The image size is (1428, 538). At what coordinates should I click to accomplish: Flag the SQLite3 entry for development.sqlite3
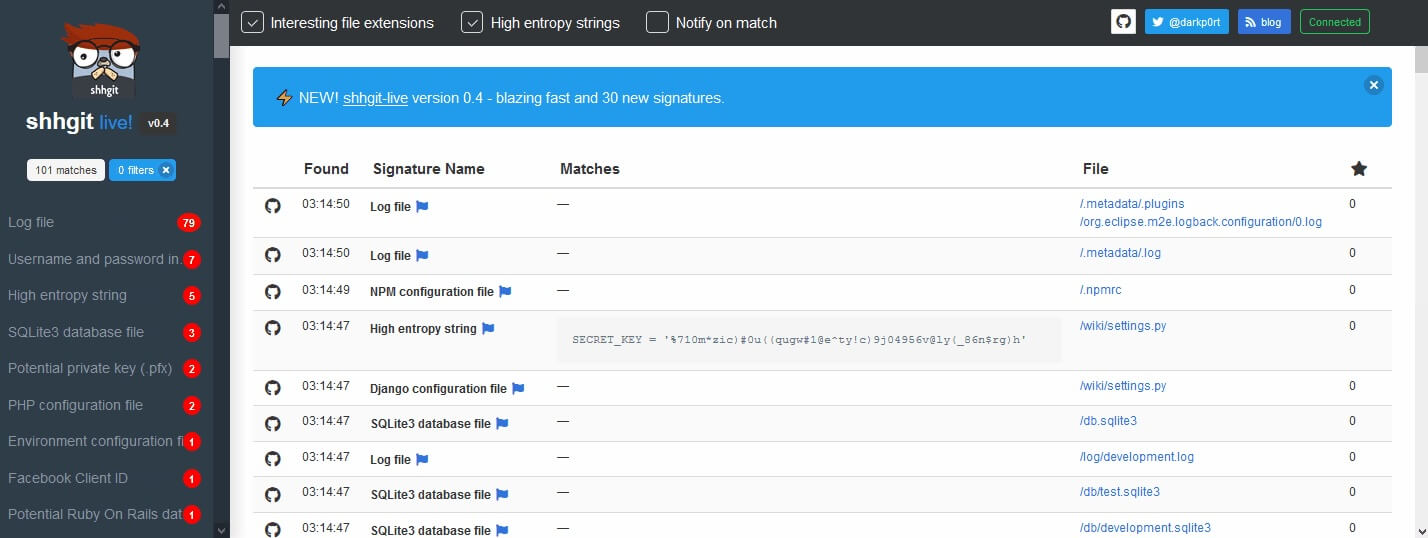click(502, 531)
